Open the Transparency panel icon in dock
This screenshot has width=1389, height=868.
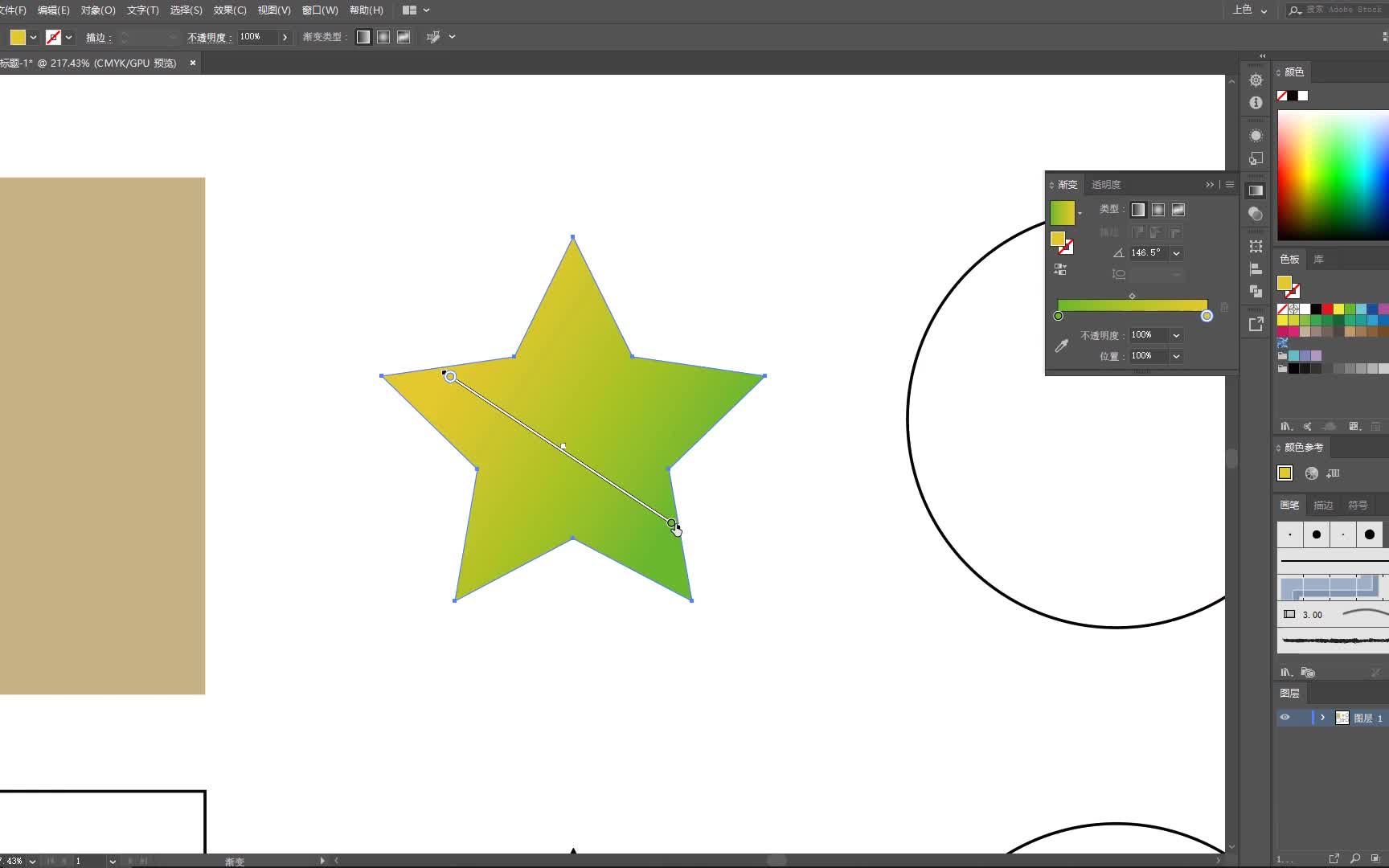tap(1256, 214)
